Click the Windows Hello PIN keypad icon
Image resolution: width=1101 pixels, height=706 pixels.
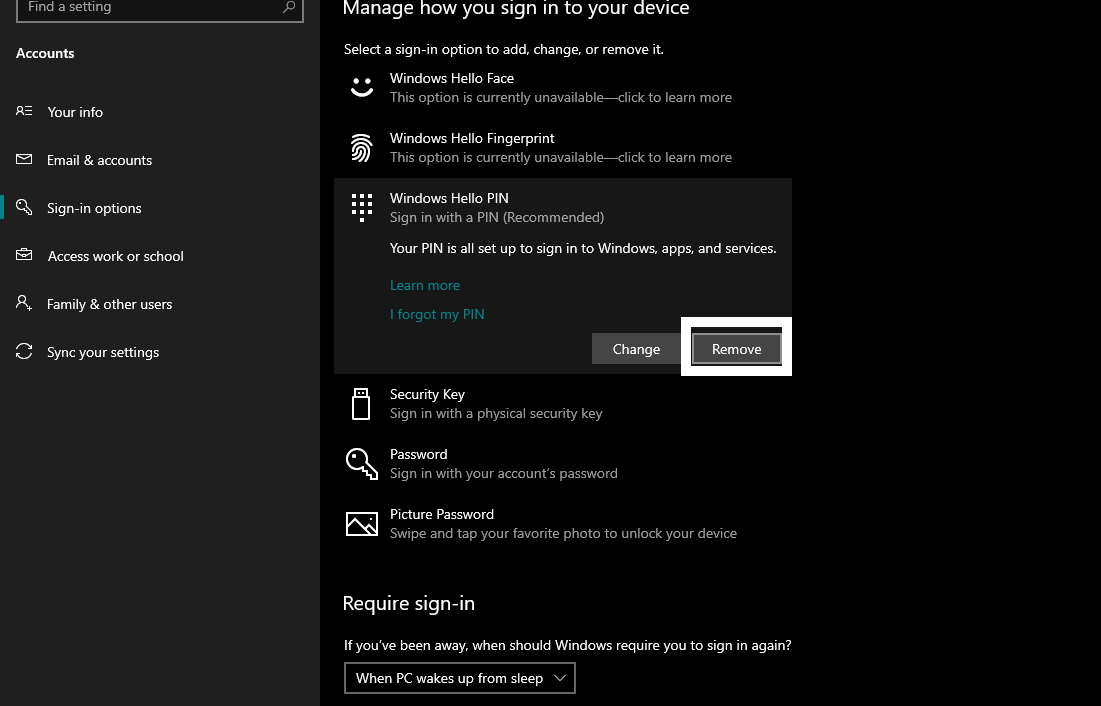click(362, 208)
